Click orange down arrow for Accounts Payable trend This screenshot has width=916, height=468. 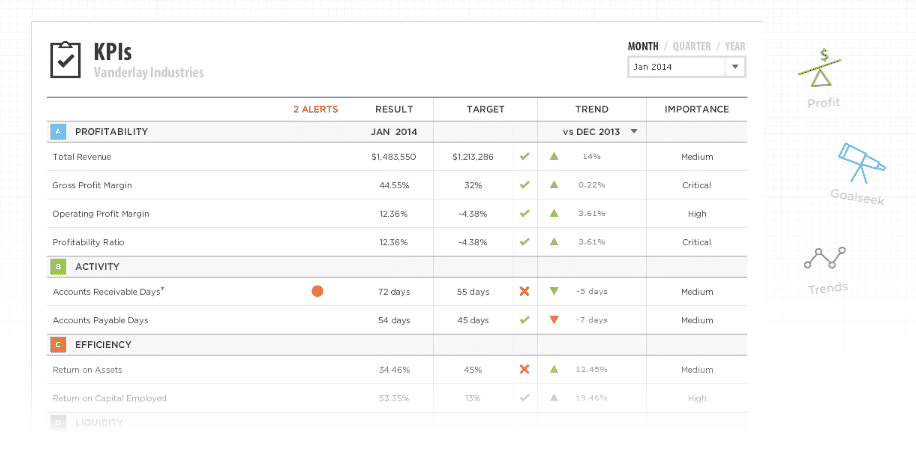553,320
